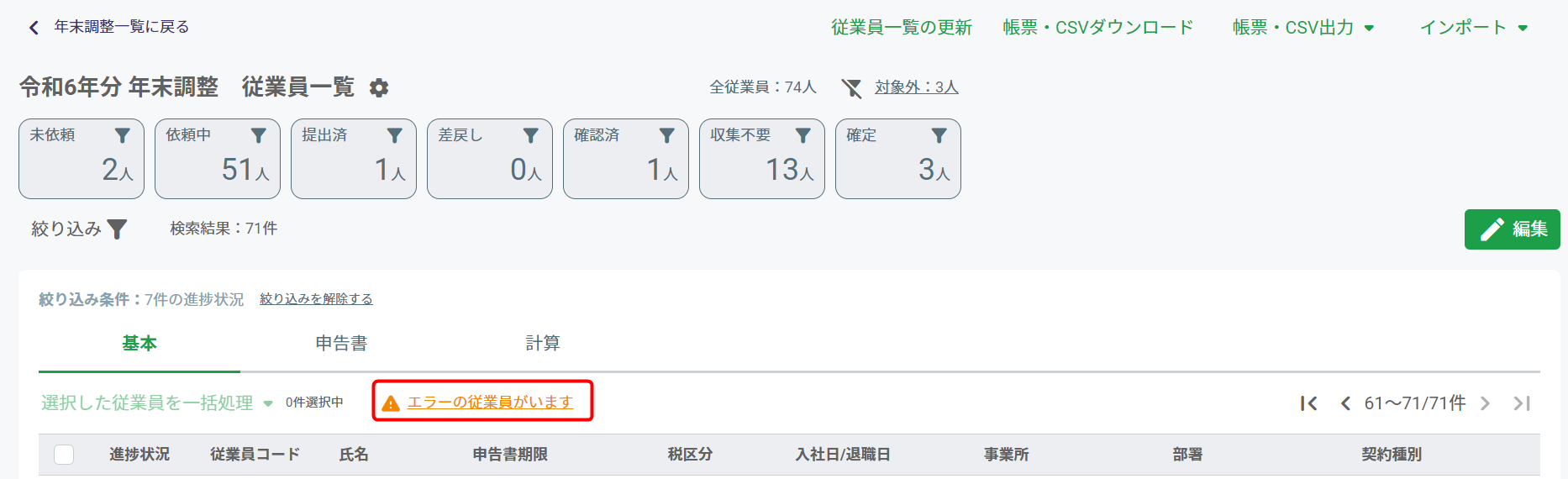Filter by 収集不要 funnel icon
Image resolution: width=1568 pixels, height=479 pixels.
803,135
